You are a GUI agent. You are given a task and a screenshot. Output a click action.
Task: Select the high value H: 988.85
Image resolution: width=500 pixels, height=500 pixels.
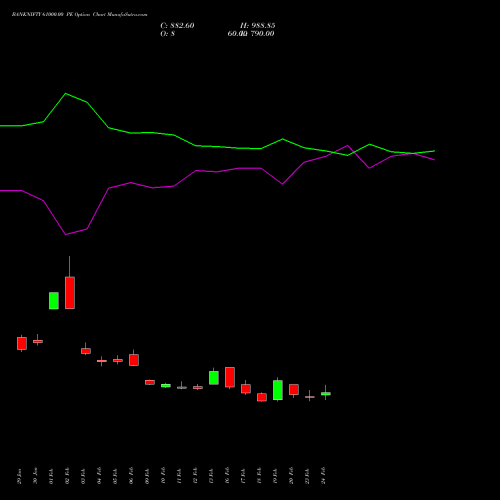pos(258,26)
